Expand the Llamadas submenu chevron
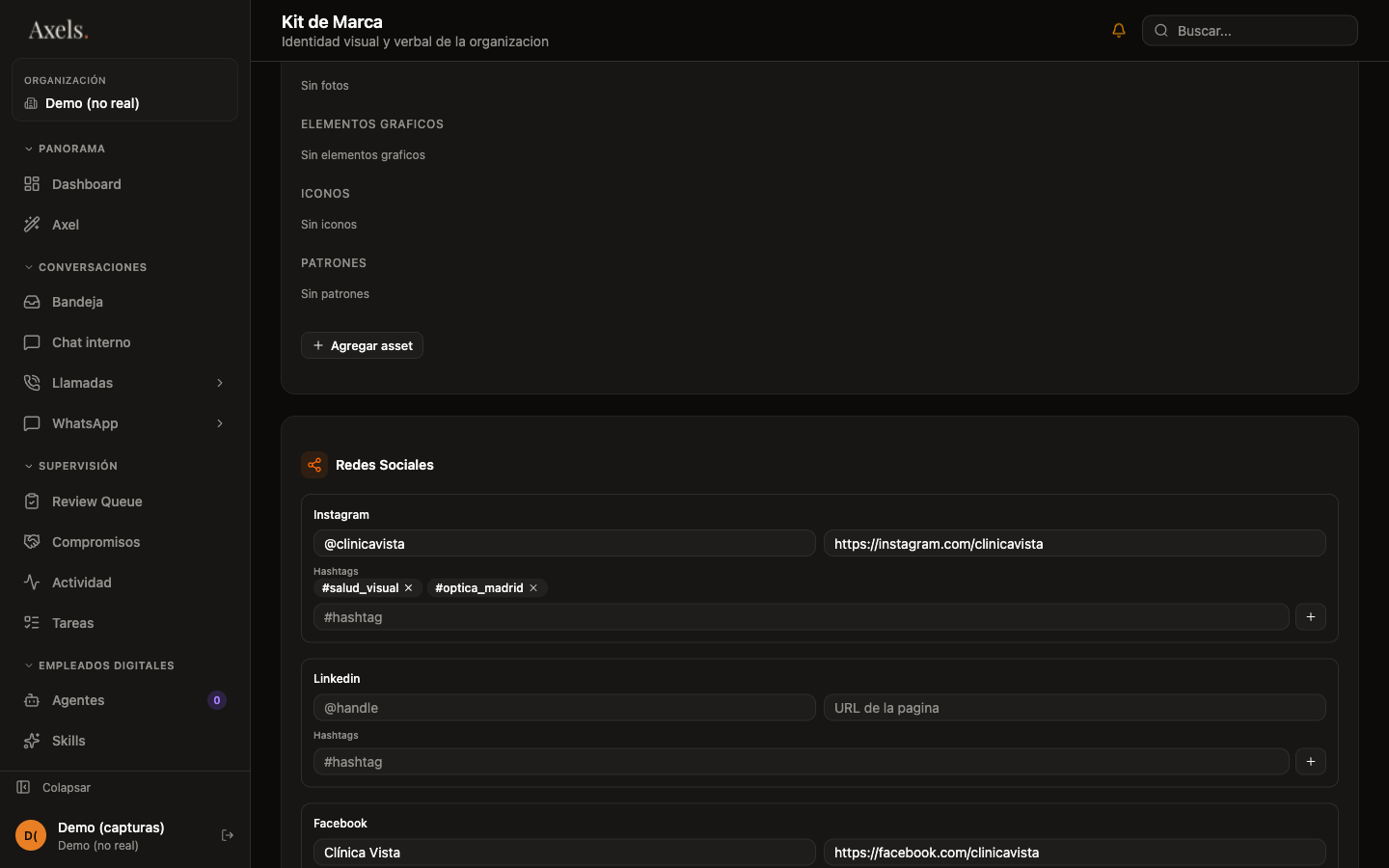This screenshot has width=1389, height=868. pos(220,383)
